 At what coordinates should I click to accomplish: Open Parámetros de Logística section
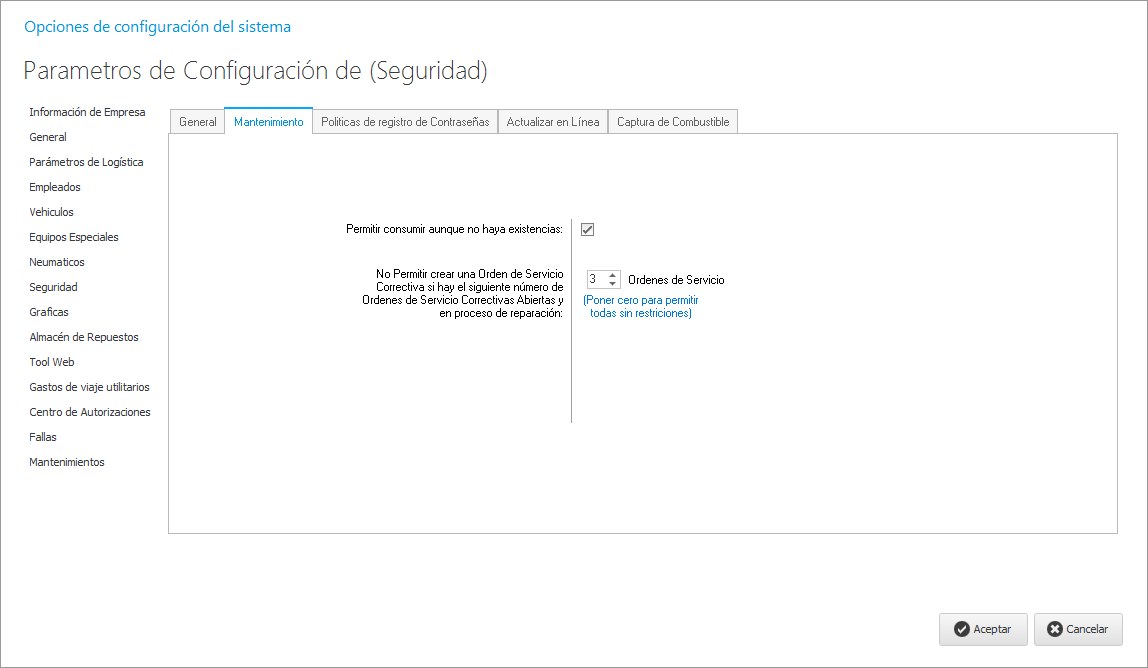86,162
